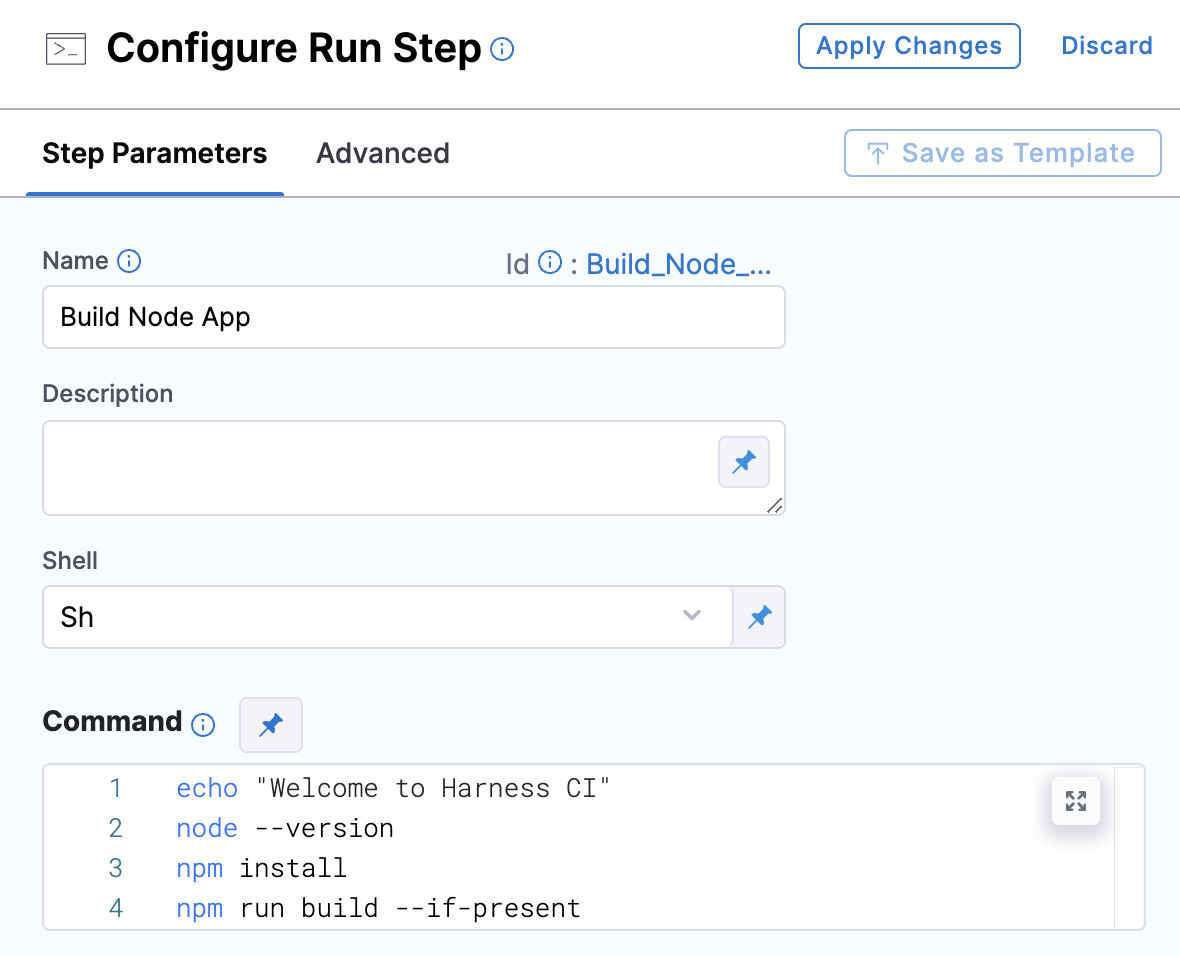Viewport: 1180px width, 956px height.
Task: Click the upload icon in Save as Template
Action: 877,154
